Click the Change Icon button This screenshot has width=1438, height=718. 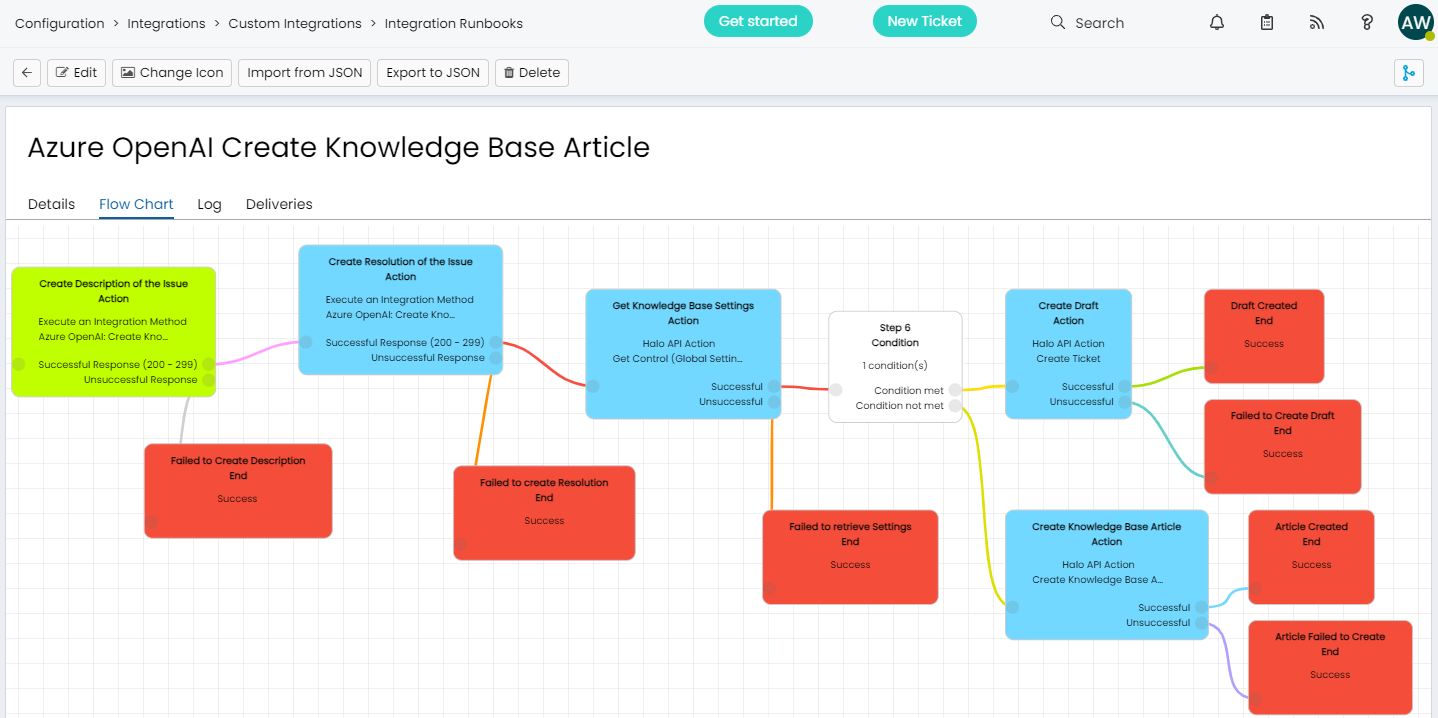click(x=172, y=73)
